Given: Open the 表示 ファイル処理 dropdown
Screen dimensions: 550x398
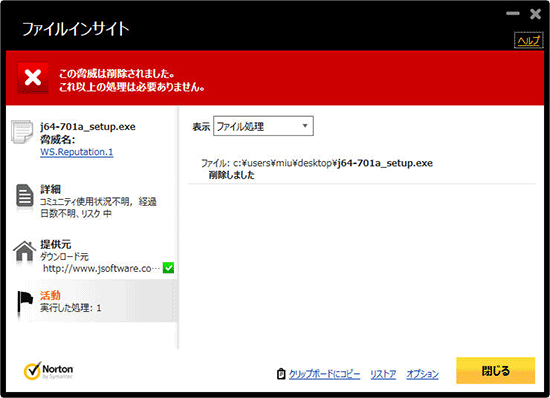Looking at the screenshot, I should click(x=263, y=126).
